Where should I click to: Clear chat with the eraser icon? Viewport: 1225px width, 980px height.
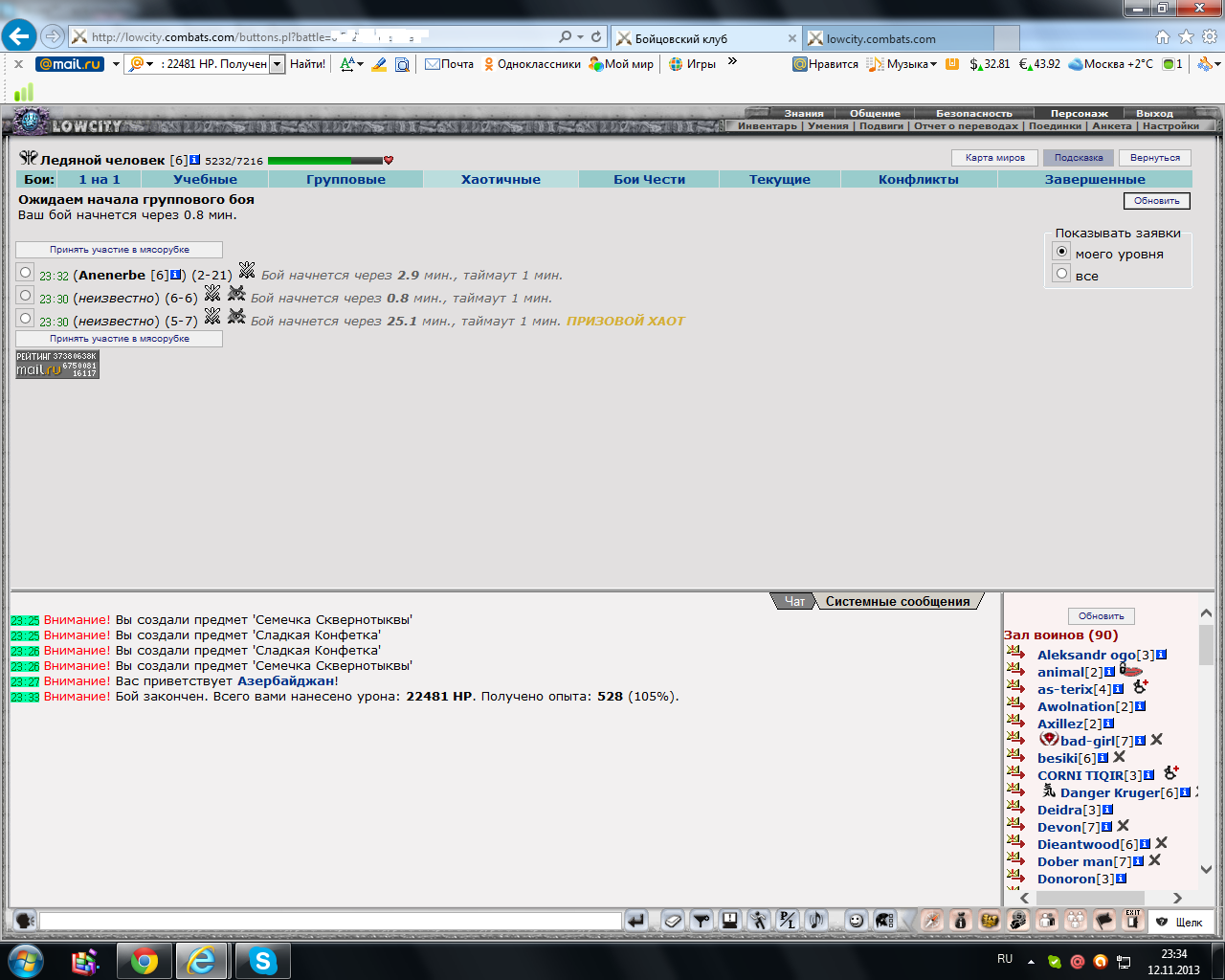(x=673, y=921)
